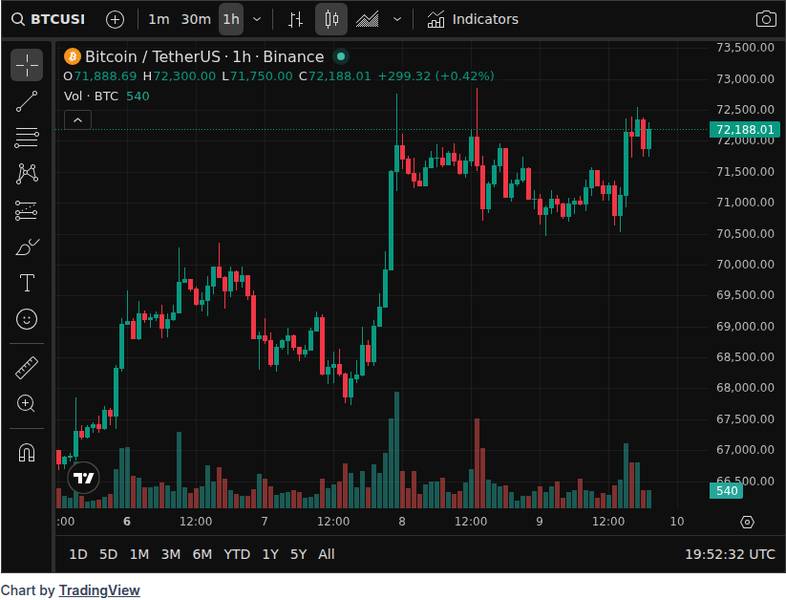Open the pattern drawing tool
Screen dimensions: 786x600
pyautogui.click(x=27, y=173)
